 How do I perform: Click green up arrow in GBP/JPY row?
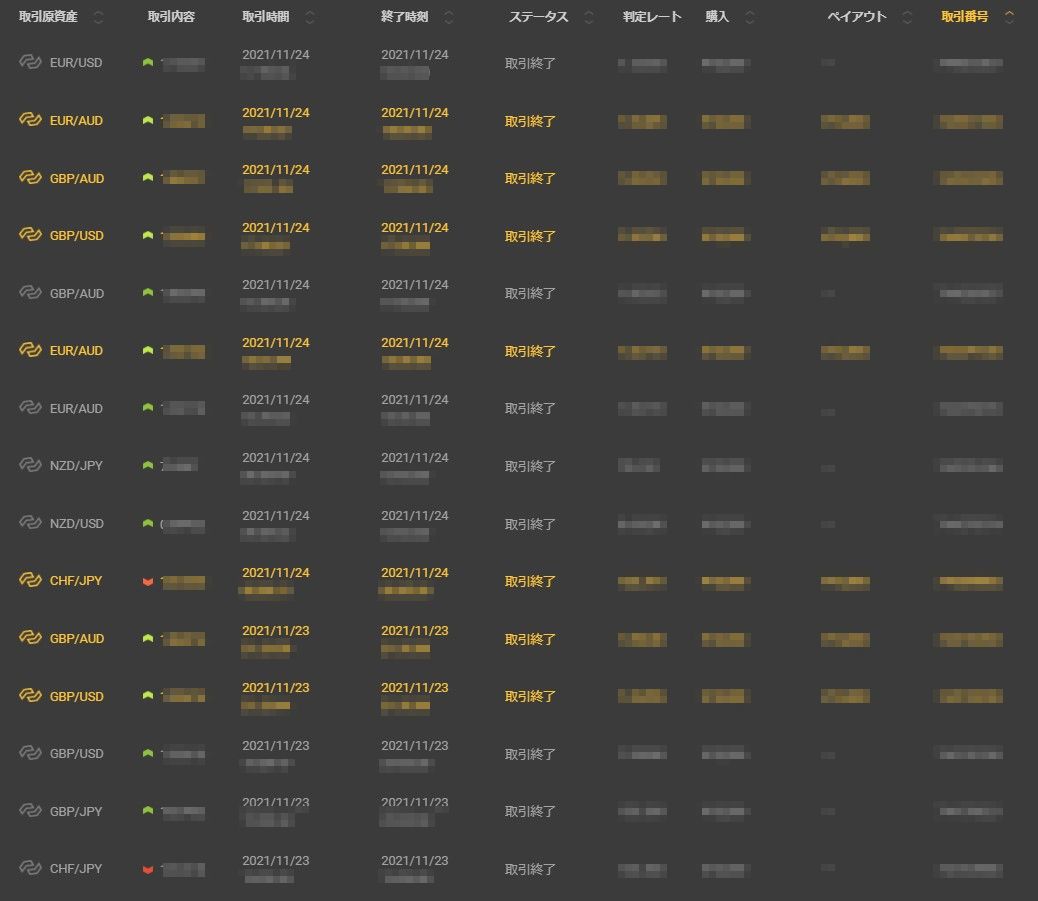click(x=148, y=811)
